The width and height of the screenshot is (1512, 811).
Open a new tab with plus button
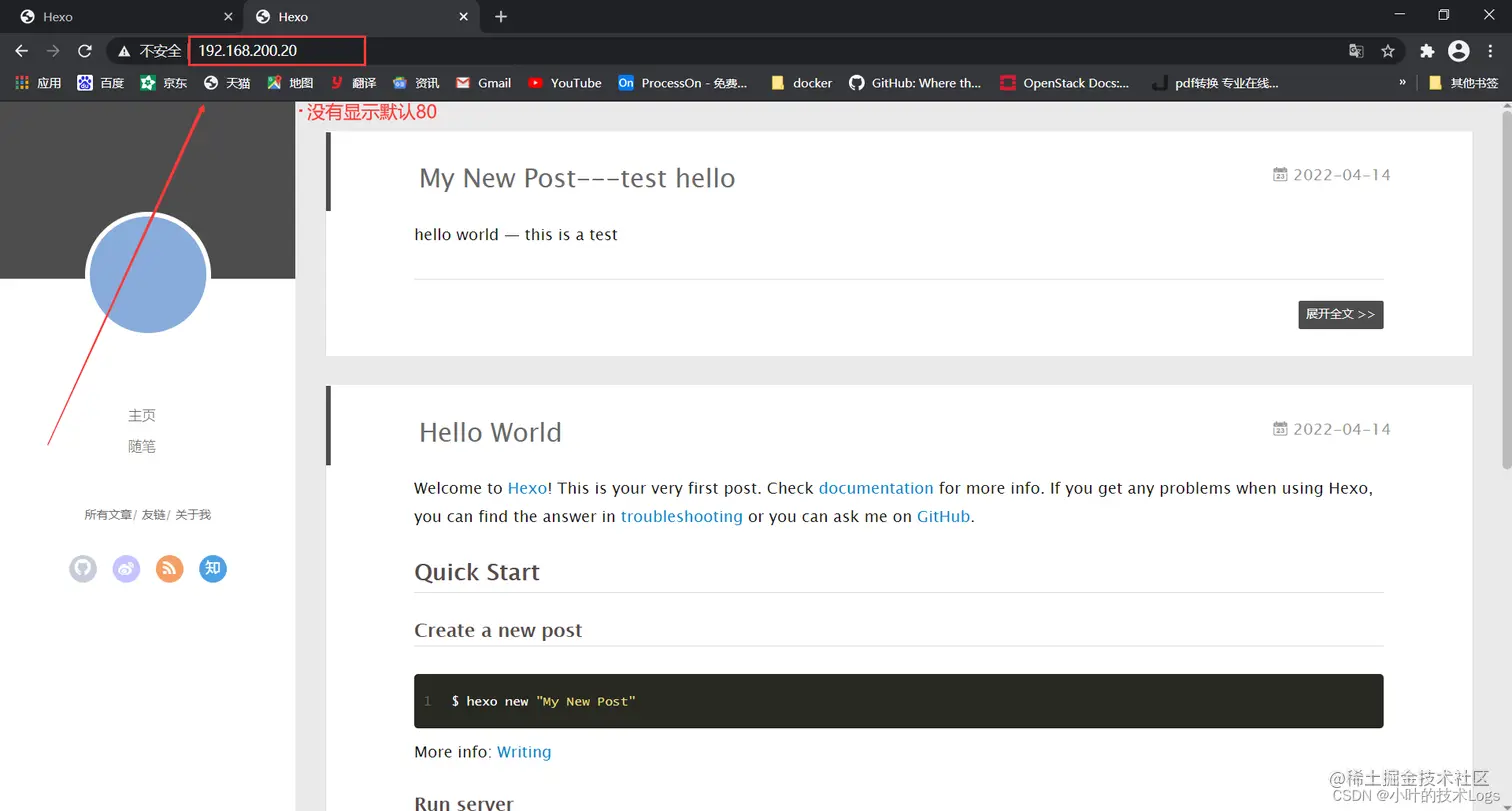click(x=501, y=17)
